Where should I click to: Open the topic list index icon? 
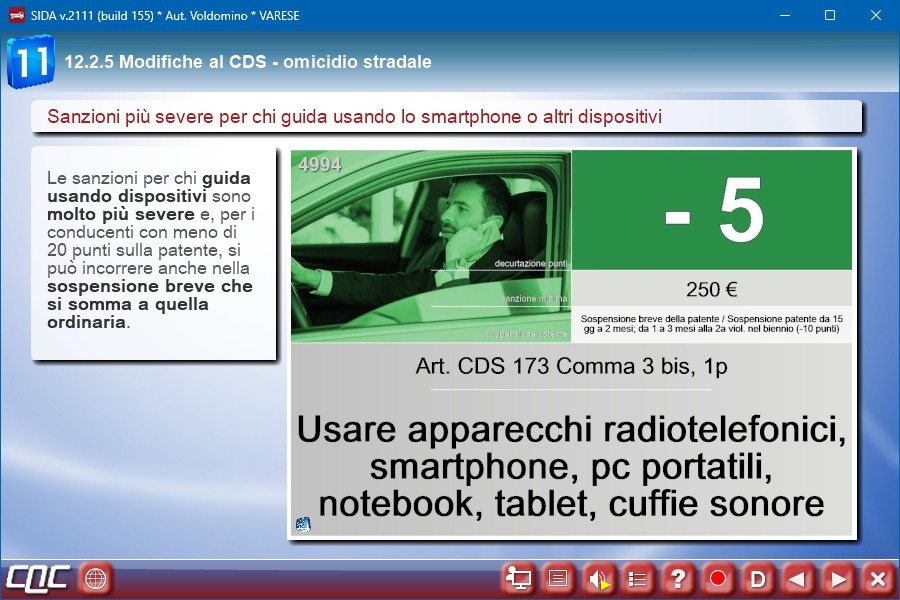pyautogui.click(x=638, y=578)
